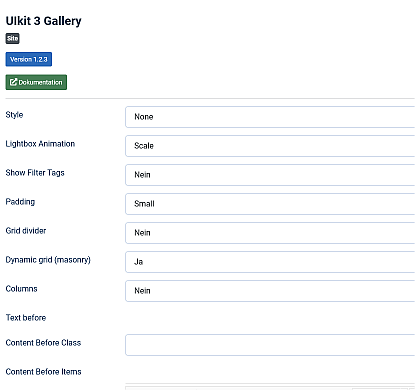This screenshot has width=415, height=390.
Task: Click the Show Filter Tags label
Action: click(x=35, y=173)
